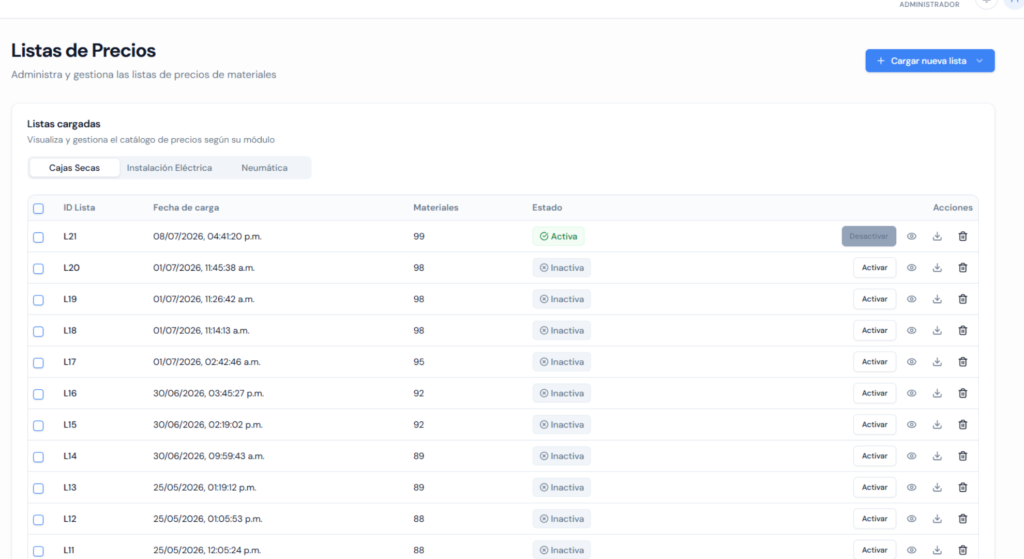Mark the L15 row checkbox
The image size is (1024, 559).
[x=39, y=425]
